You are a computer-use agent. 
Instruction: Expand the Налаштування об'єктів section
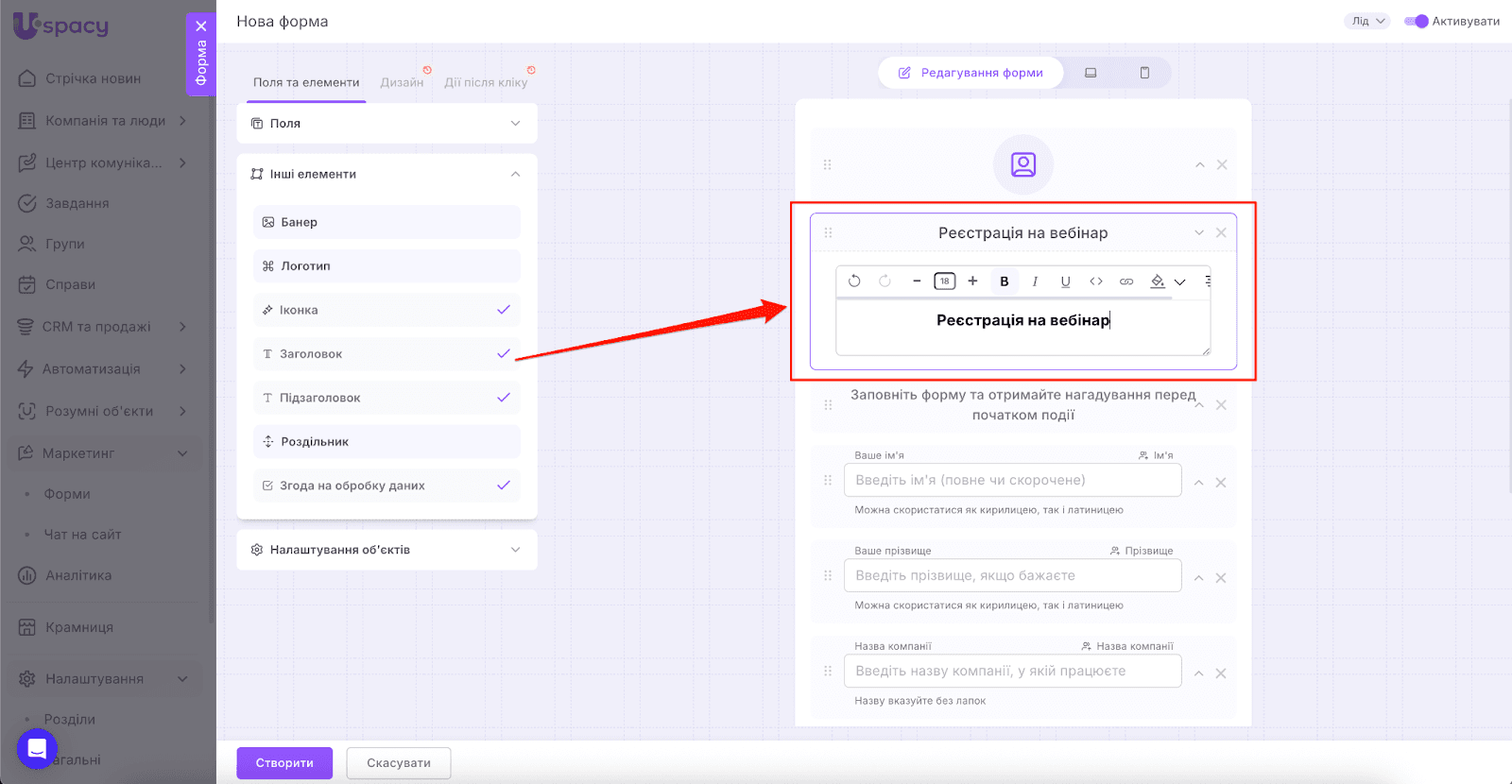(387, 550)
